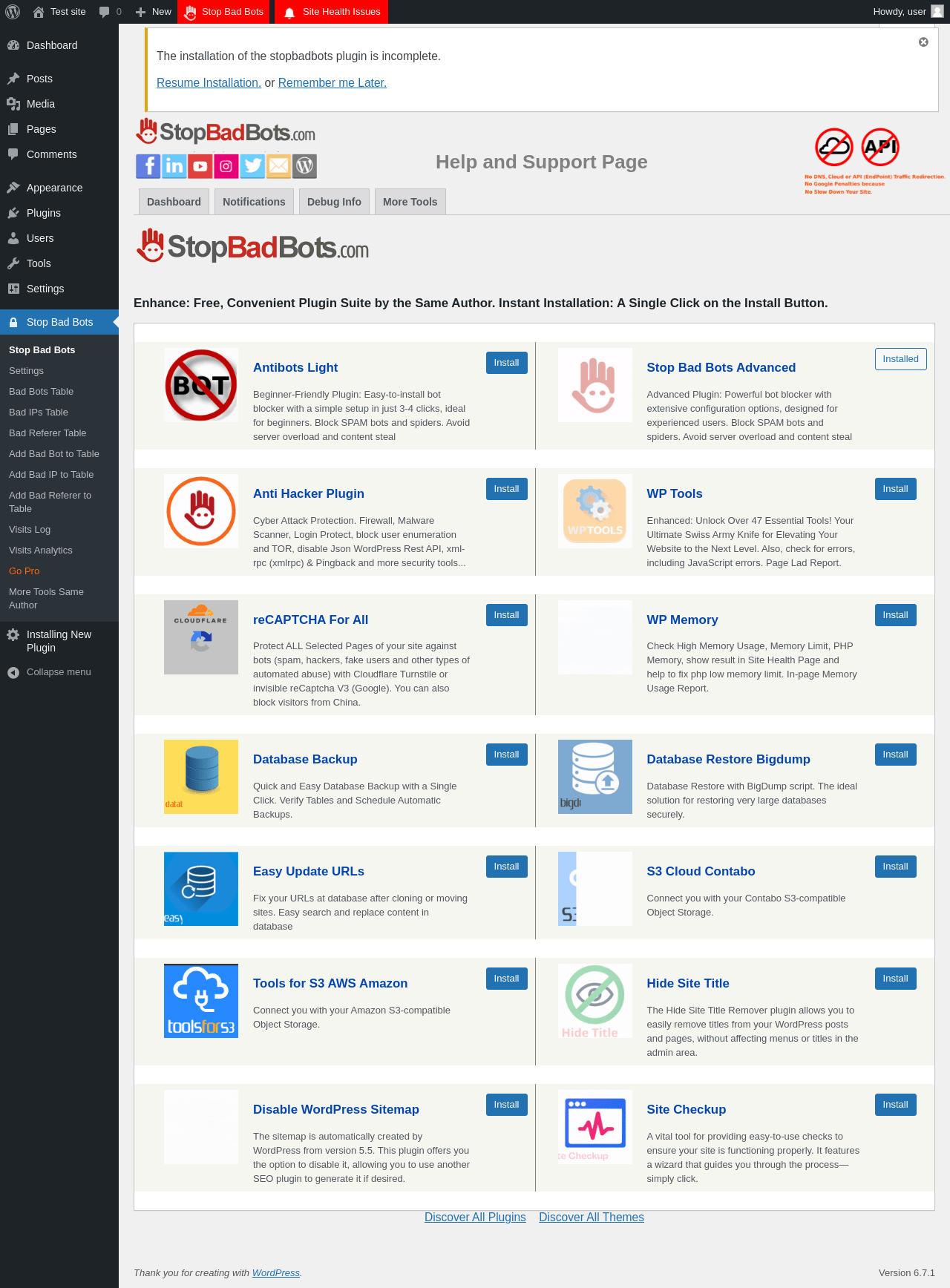Install the Database Backup plugin
The height and width of the screenshot is (1288, 950).
[507, 755]
